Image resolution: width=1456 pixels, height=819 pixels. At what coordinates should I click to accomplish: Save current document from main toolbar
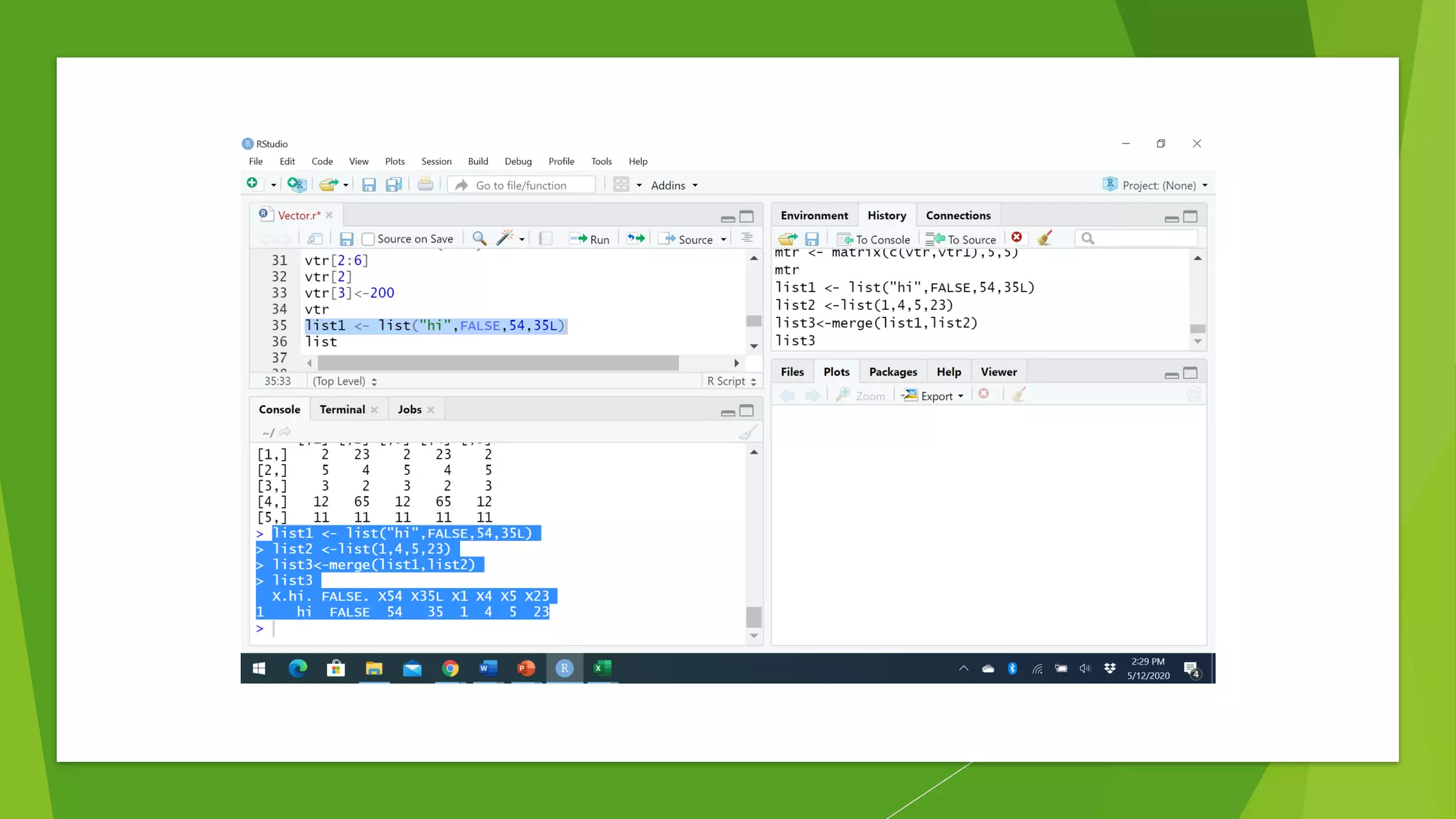click(369, 185)
